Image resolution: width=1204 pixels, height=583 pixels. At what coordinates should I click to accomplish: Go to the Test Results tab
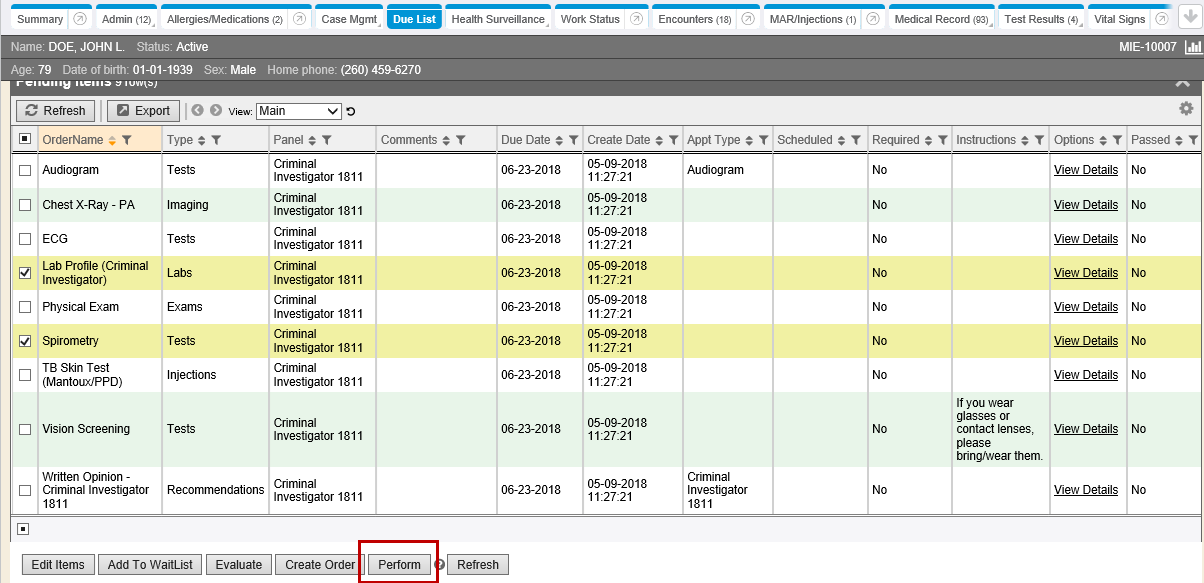1041,19
